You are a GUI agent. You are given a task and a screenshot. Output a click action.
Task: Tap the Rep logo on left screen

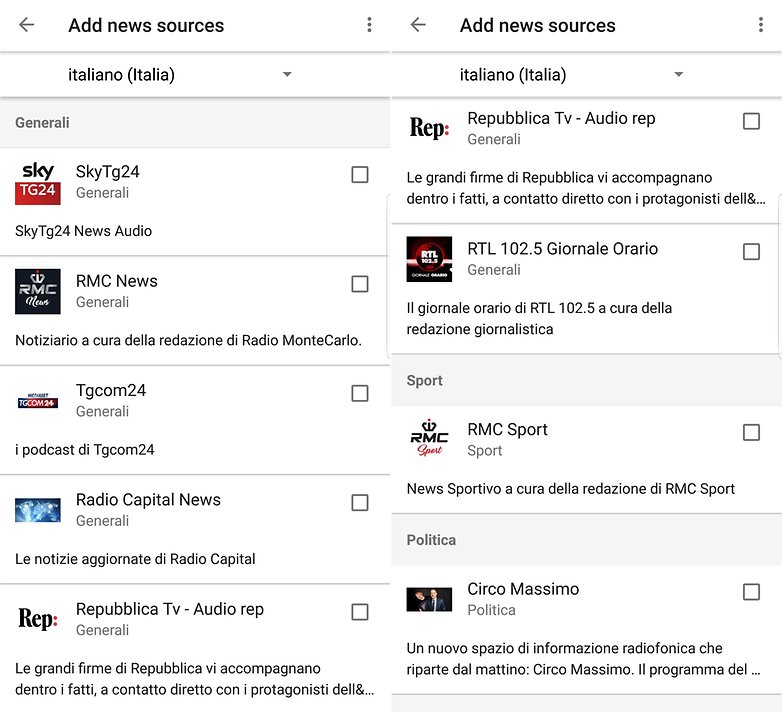tap(38, 619)
